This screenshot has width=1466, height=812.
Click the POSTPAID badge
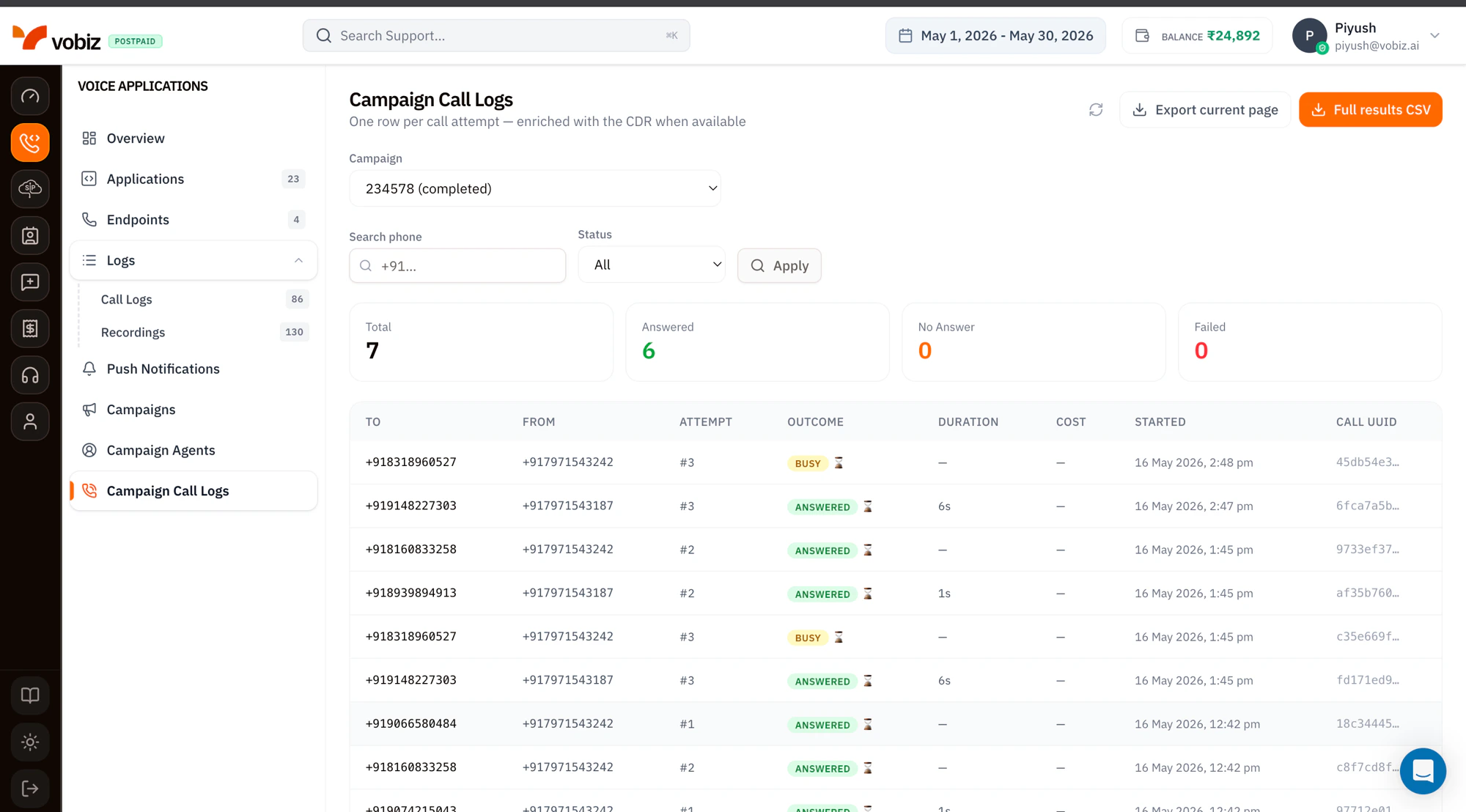(136, 41)
